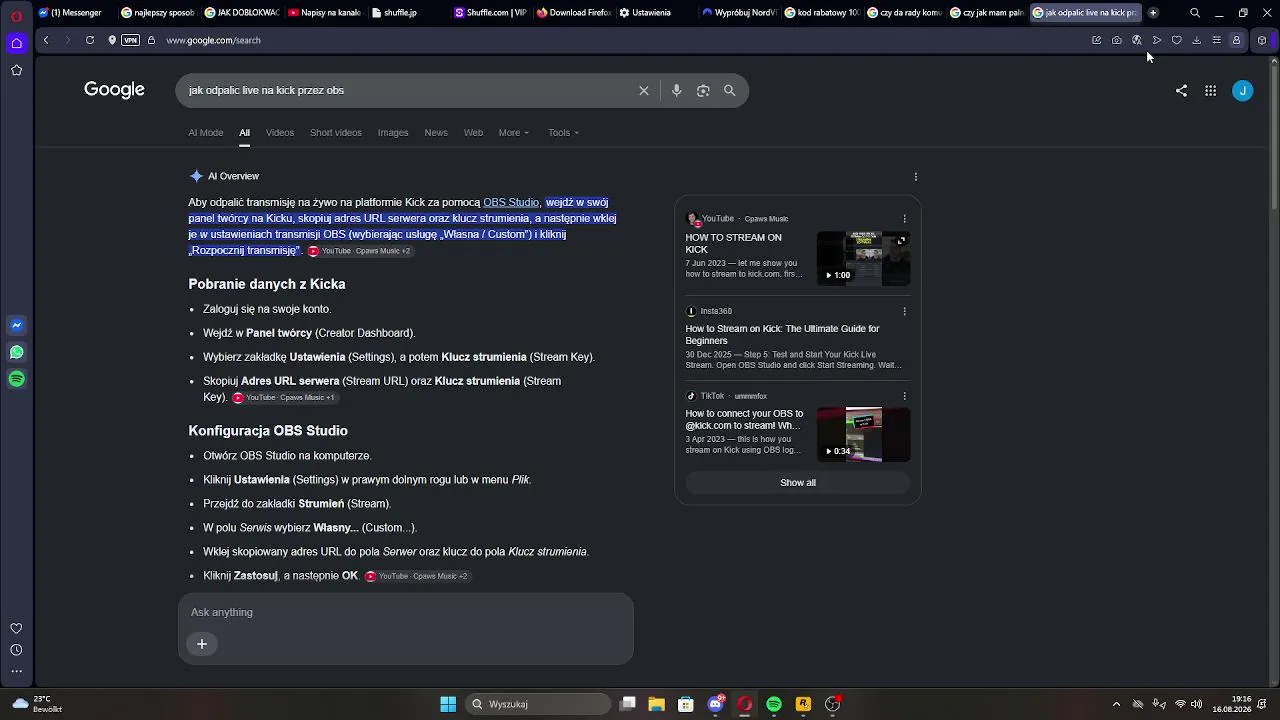Click the Opera profile icon in toolbar
1280x720 pixels.
1237,40
